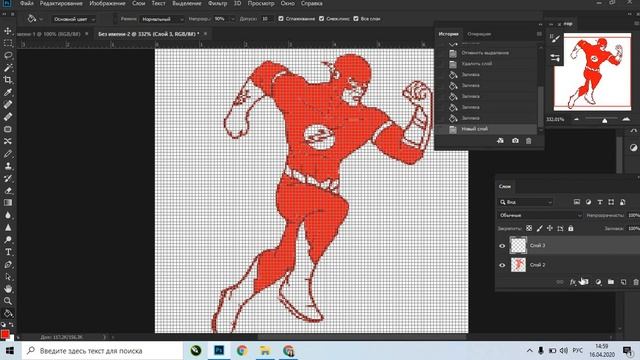640x360 pixels.
Task: Zoom in Navigator with large mountains
Action: coord(626,119)
